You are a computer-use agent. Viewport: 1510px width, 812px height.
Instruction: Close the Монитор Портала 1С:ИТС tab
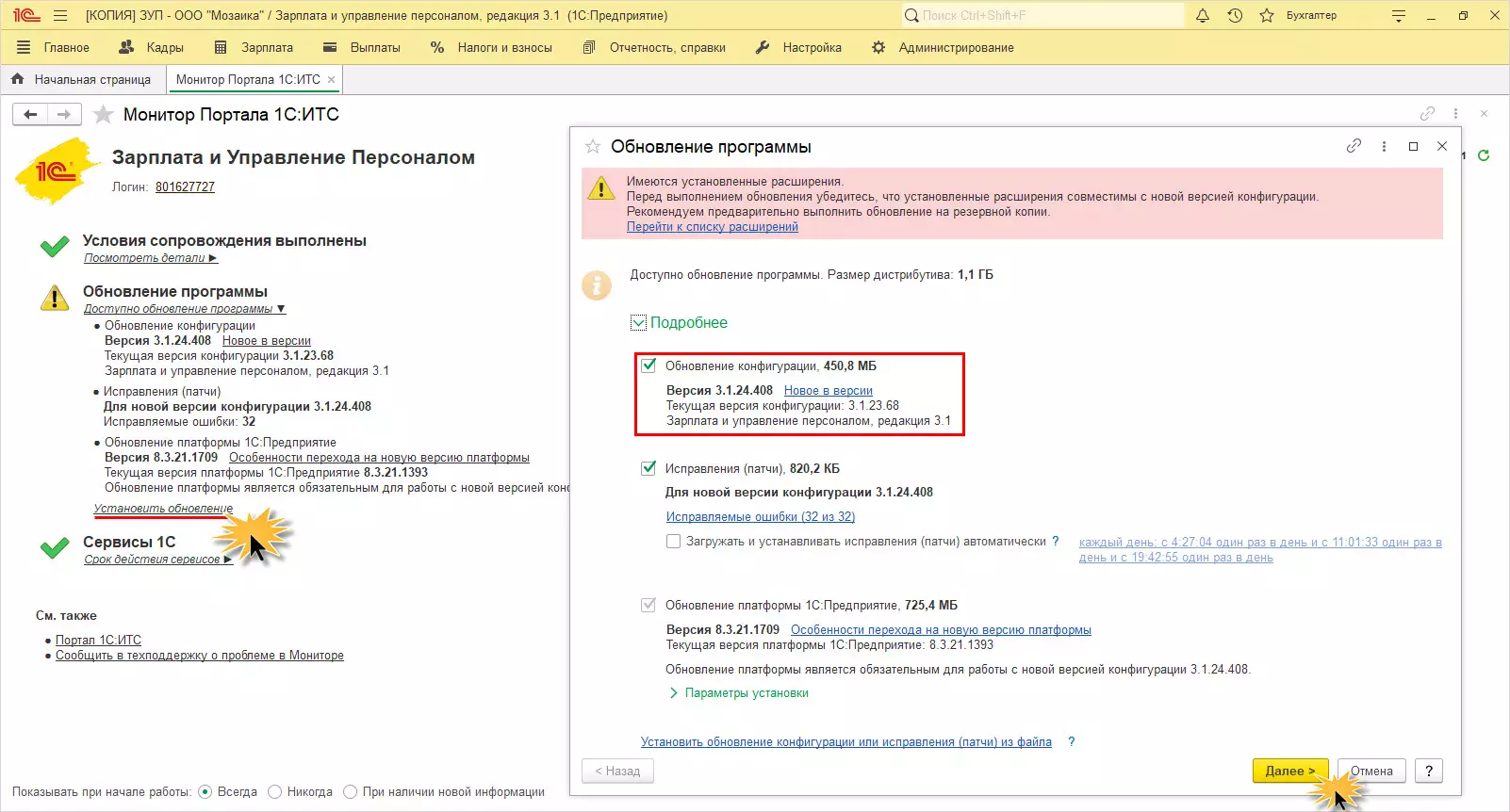point(331,80)
